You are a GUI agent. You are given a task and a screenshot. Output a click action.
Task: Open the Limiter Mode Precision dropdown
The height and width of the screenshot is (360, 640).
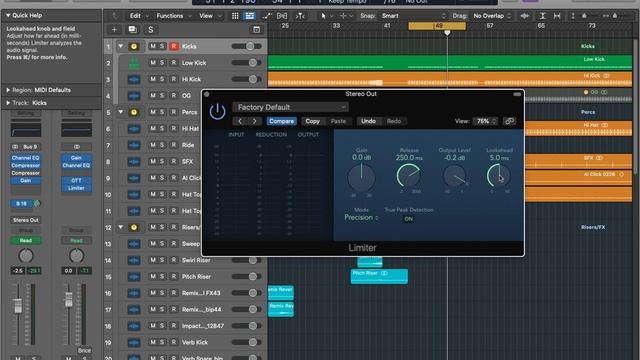coord(361,218)
